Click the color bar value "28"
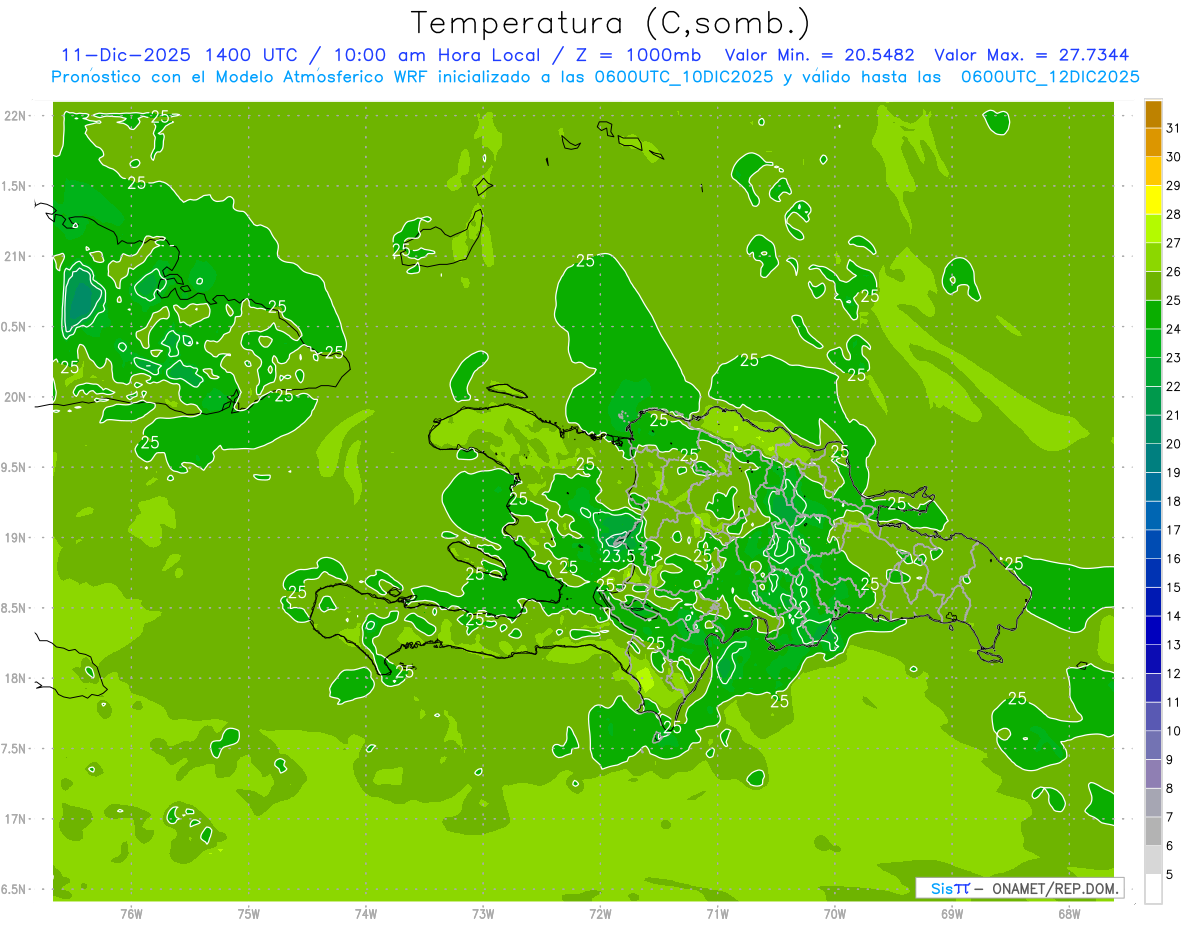The image size is (1200, 927). [x=1174, y=214]
